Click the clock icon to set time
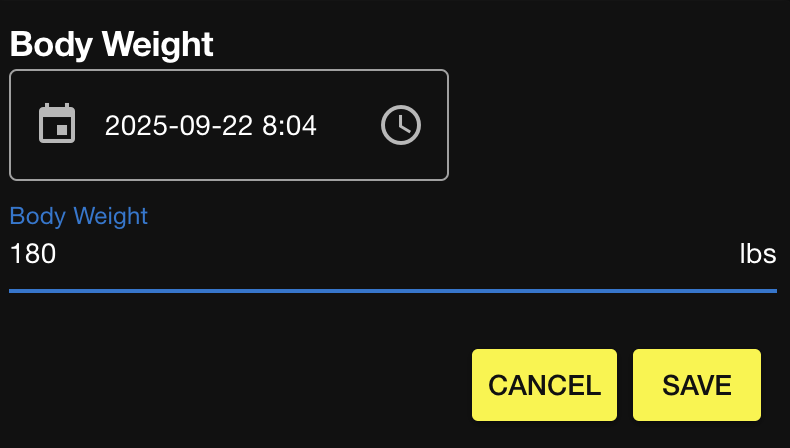Image resolution: width=790 pixels, height=448 pixels. (401, 125)
